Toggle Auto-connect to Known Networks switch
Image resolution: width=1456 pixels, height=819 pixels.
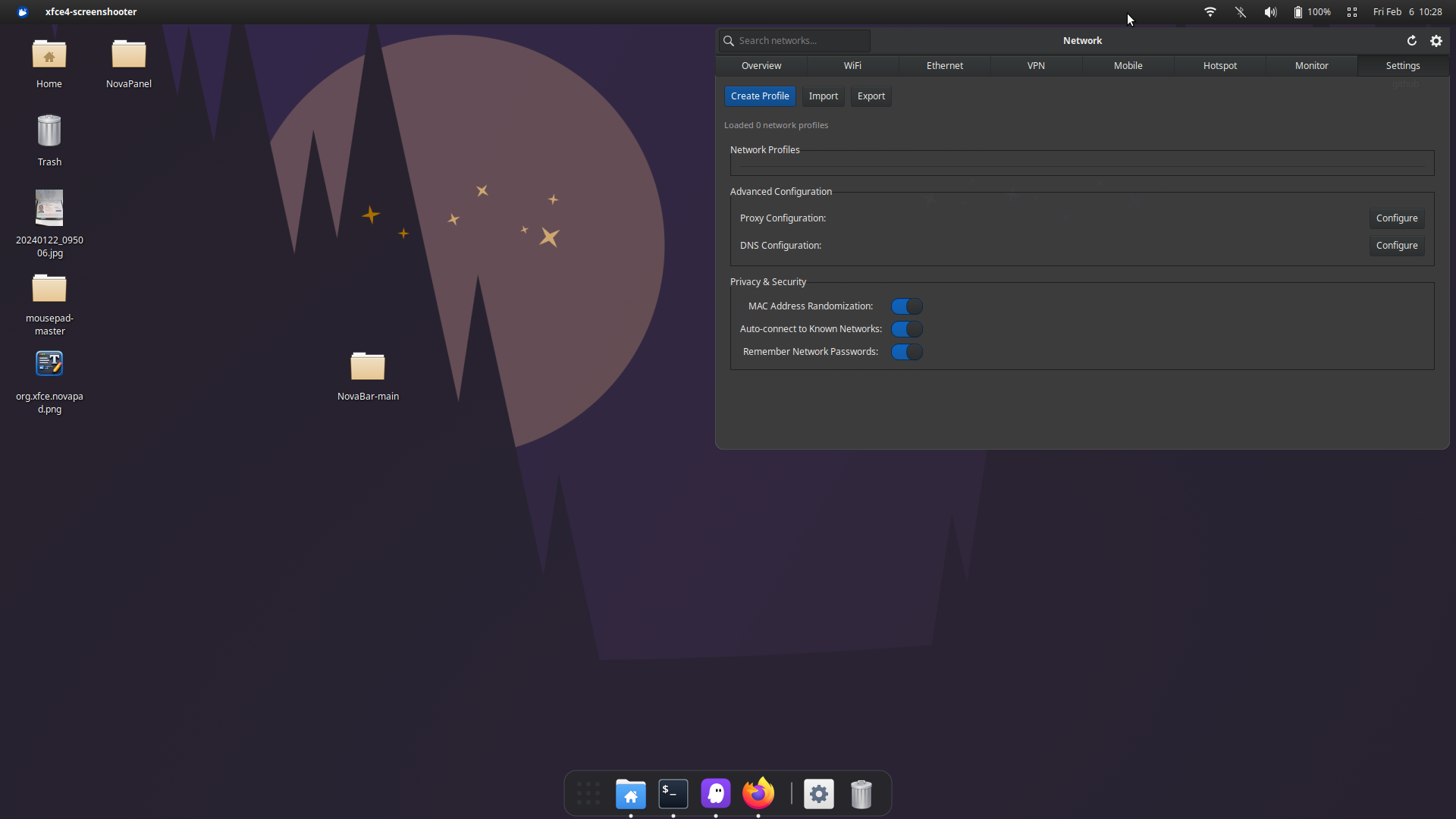pyautogui.click(x=907, y=329)
